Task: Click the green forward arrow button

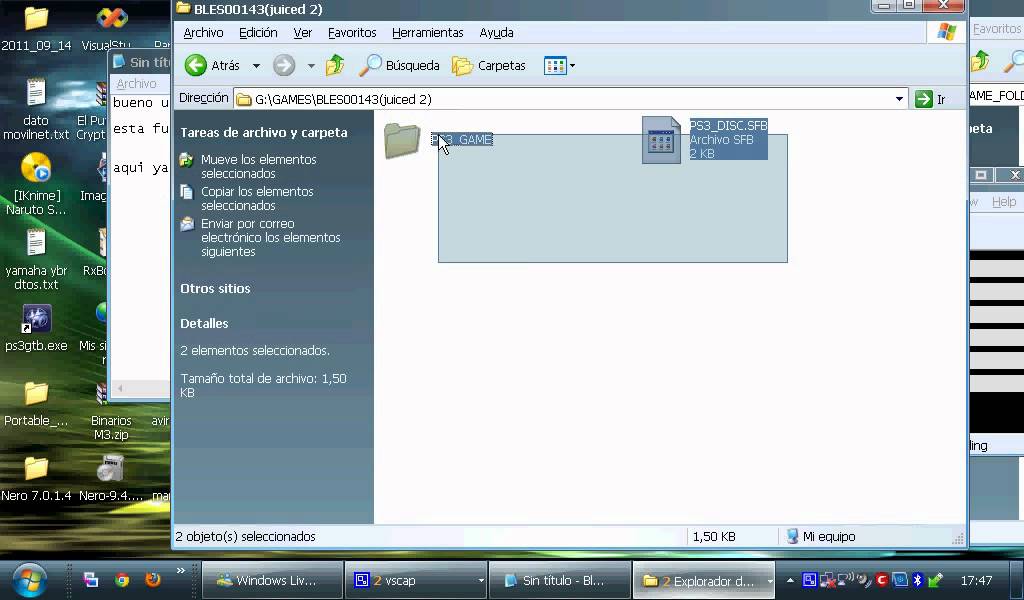Action: [x=284, y=65]
